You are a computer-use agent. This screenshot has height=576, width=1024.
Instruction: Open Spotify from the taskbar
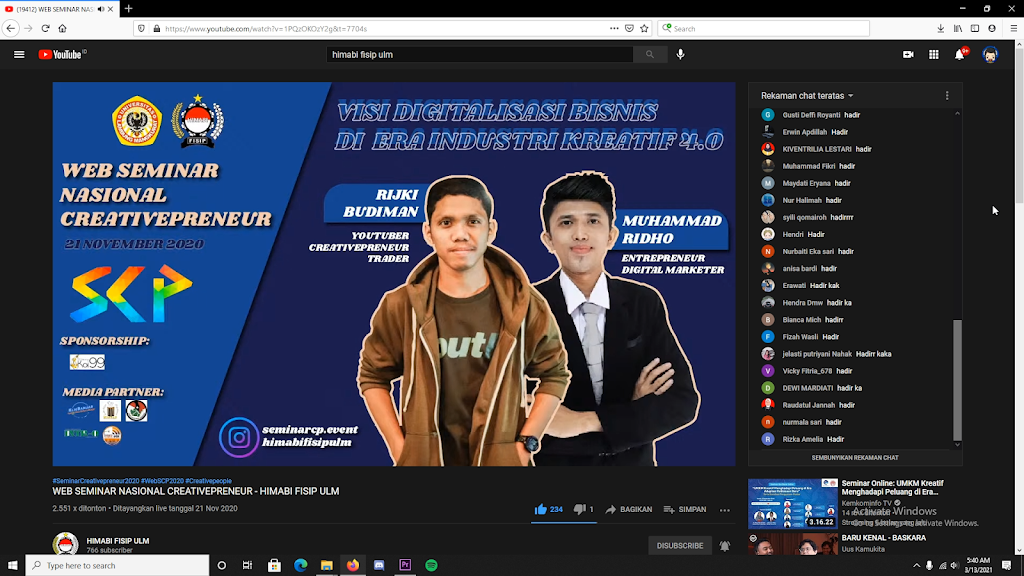[x=431, y=566]
